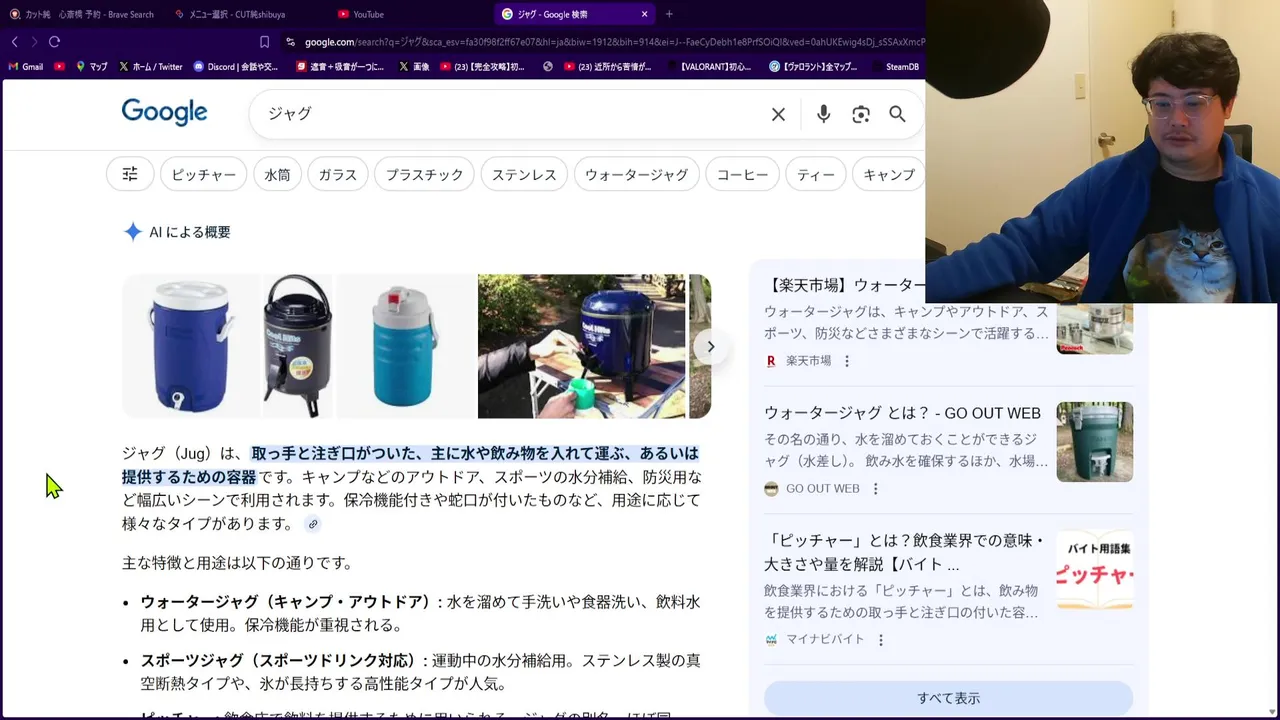Open GO OUT WEB result options menu
1280x720 pixels.
[x=875, y=489]
